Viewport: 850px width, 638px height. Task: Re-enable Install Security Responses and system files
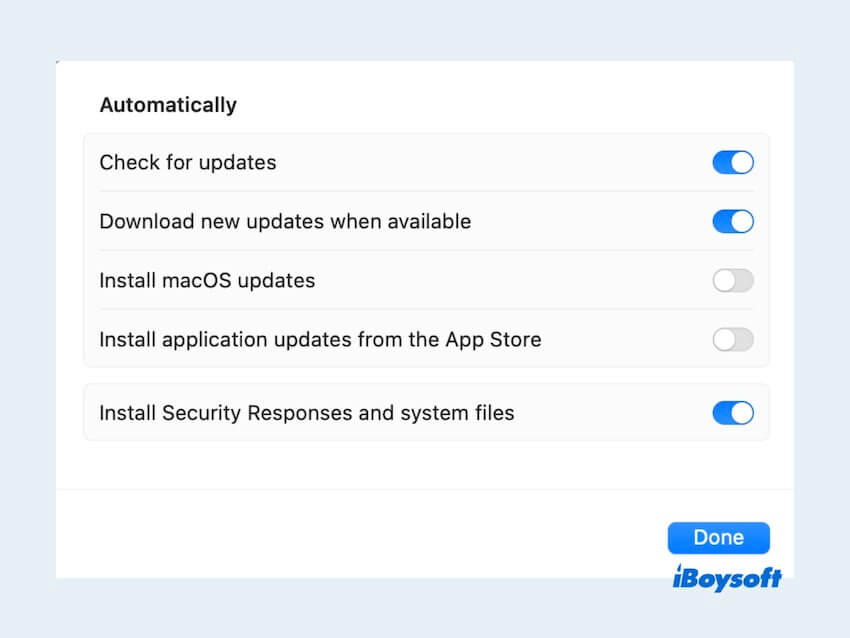coord(732,412)
